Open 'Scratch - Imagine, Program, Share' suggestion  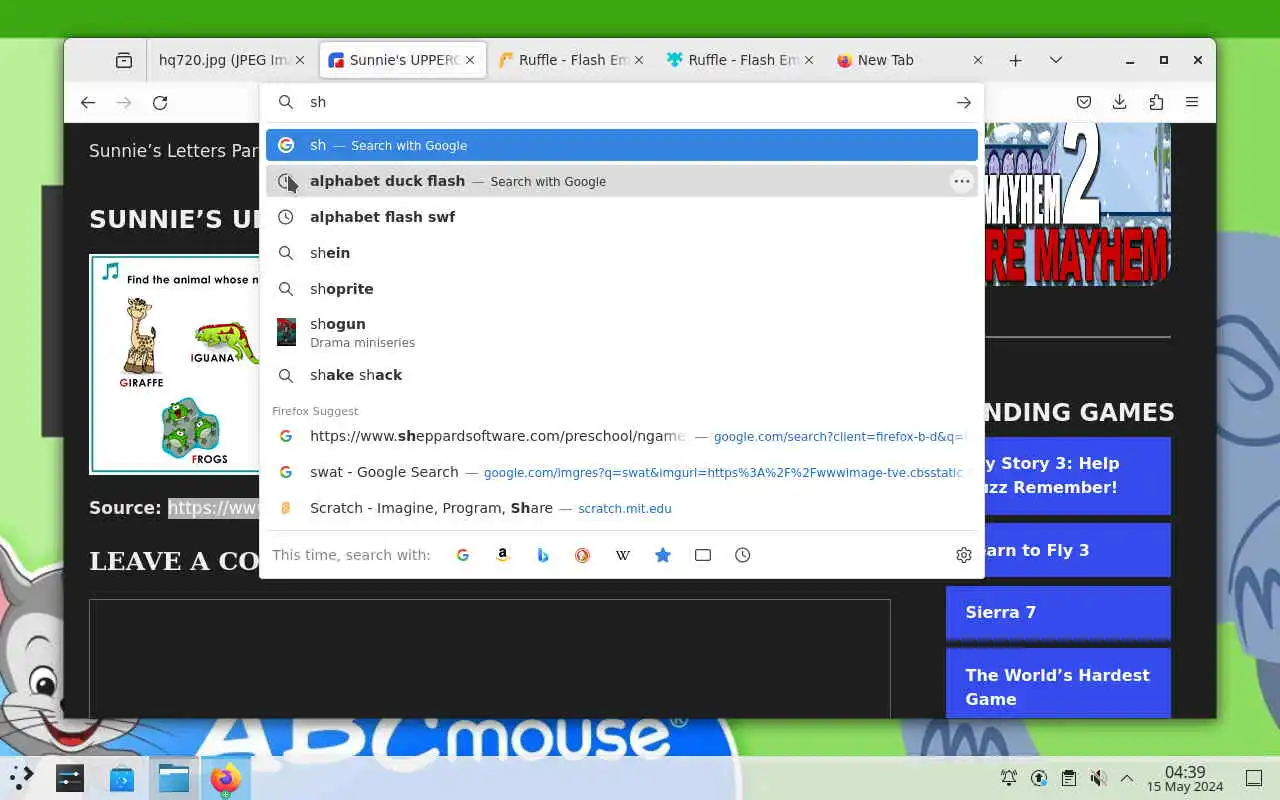[622, 508]
